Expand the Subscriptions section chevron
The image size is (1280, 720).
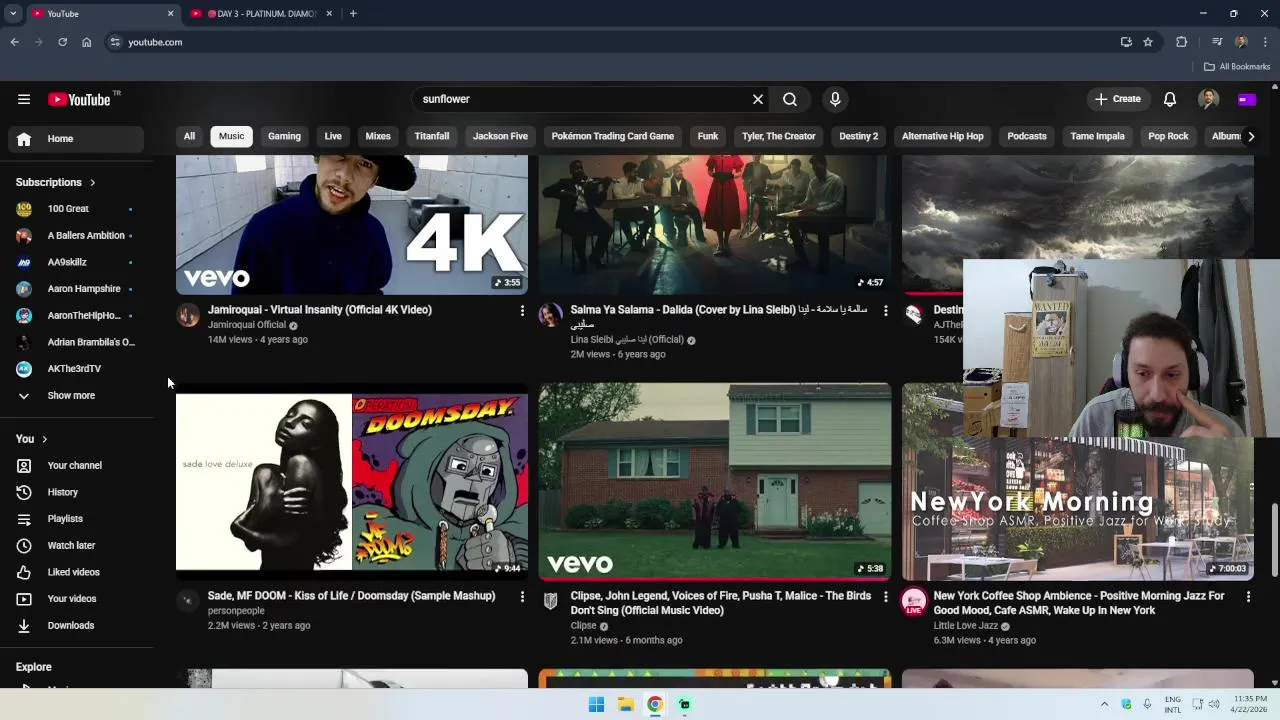point(92,183)
